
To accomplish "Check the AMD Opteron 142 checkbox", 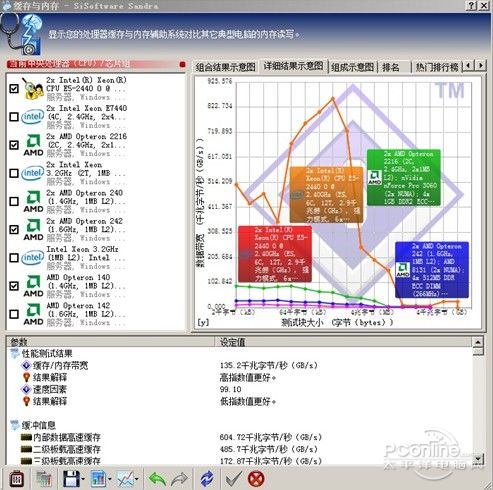I will click(x=14, y=314).
